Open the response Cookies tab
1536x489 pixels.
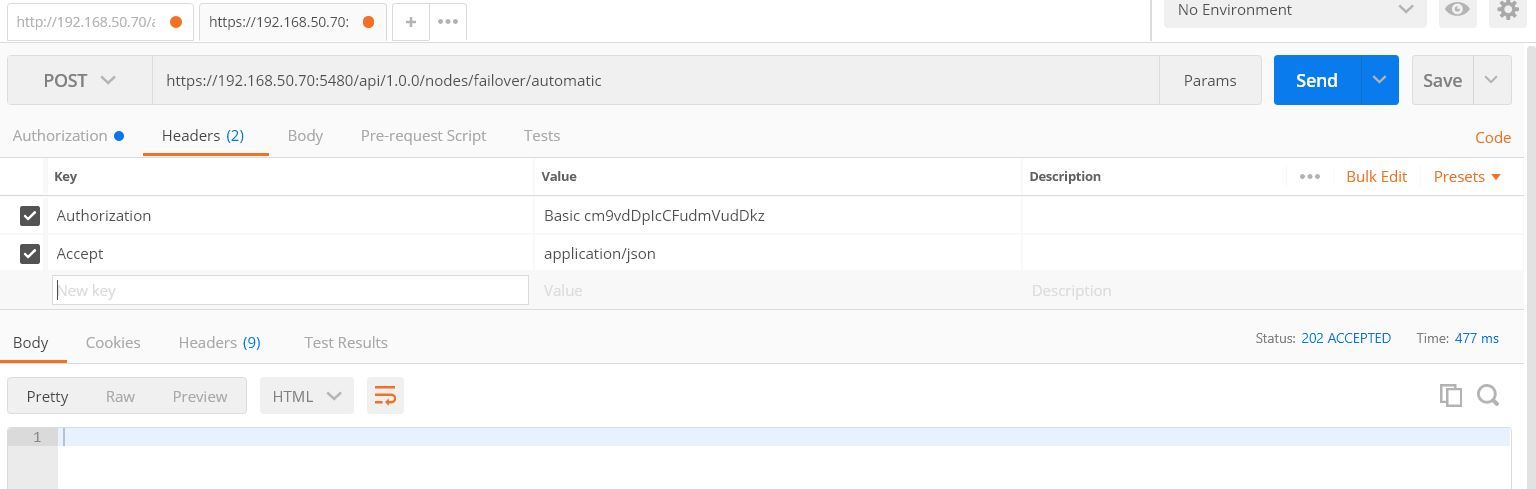pos(113,342)
